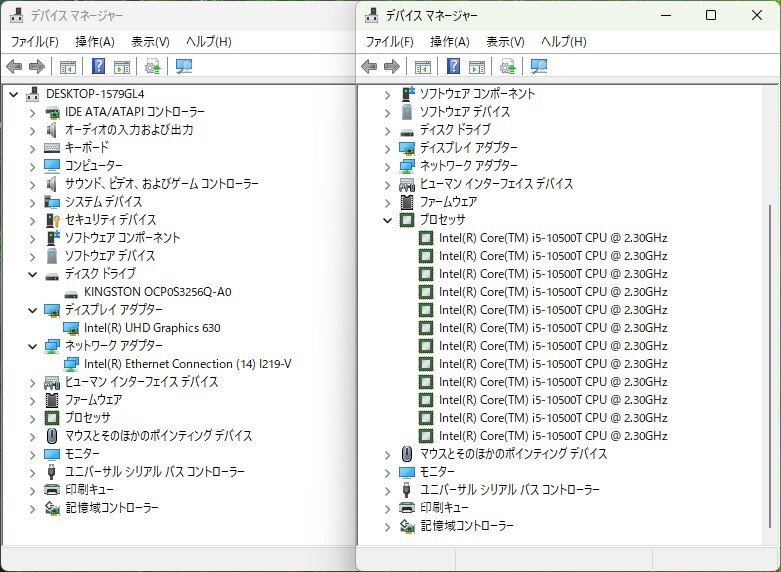781x572 pixels.
Task: Open 表示(V) menu in right window
Action: 505,41
